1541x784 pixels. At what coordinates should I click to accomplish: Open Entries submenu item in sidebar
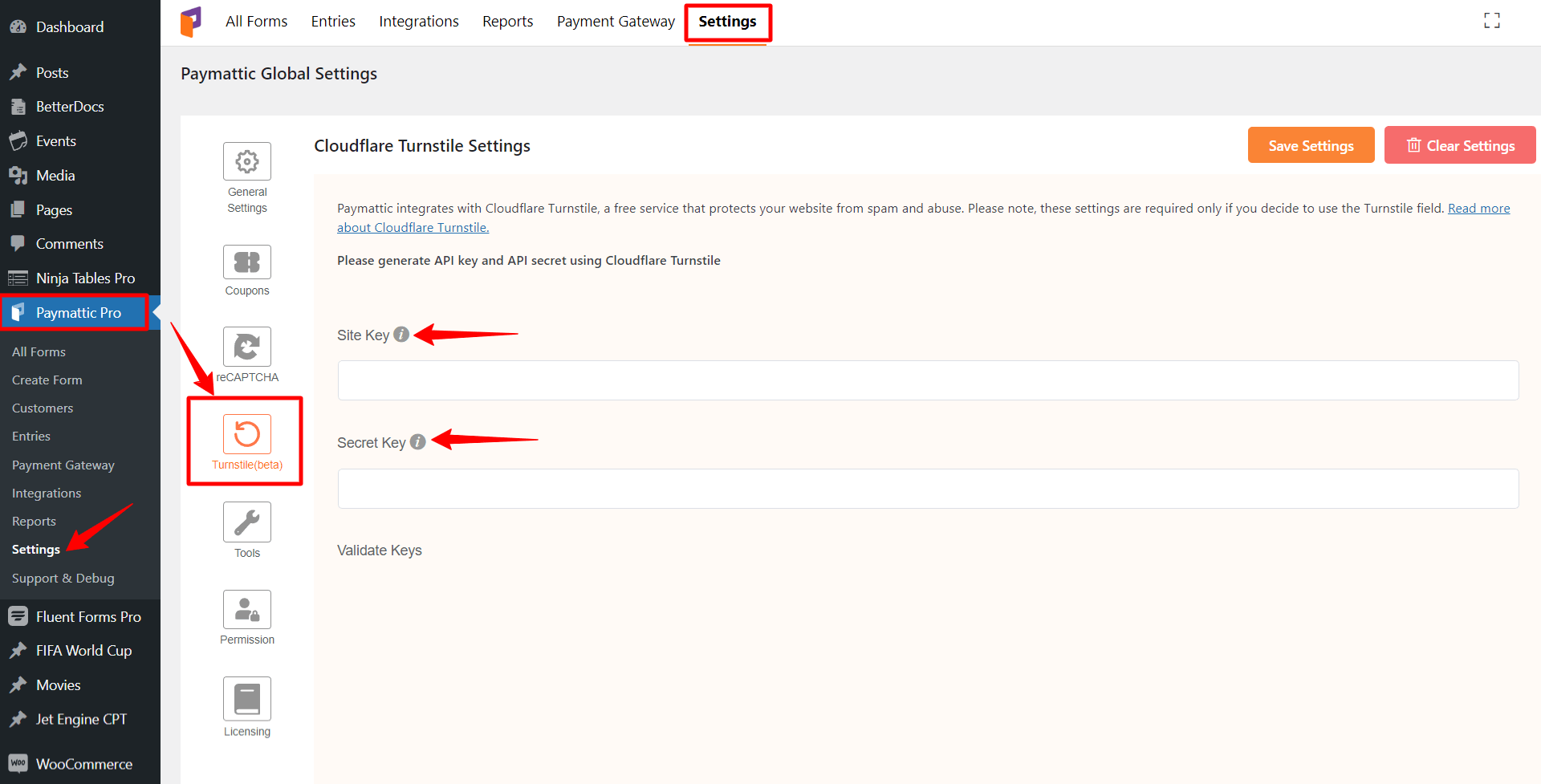(x=31, y=436)
